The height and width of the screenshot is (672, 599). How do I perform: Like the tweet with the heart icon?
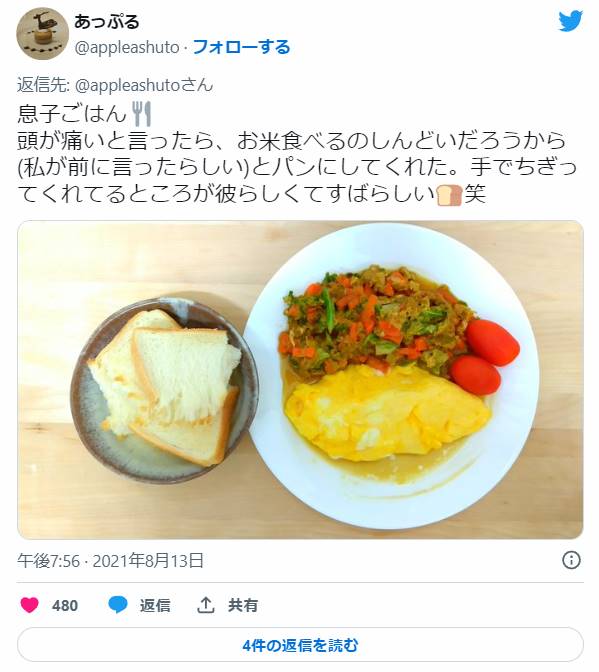(x=30, y=605)
